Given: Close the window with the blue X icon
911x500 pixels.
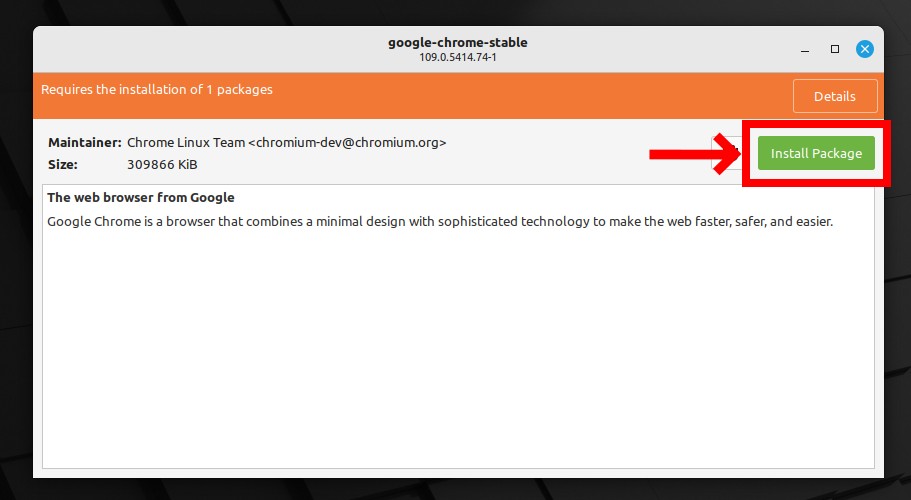Looking at the screenshot, I should click(865, 49).
